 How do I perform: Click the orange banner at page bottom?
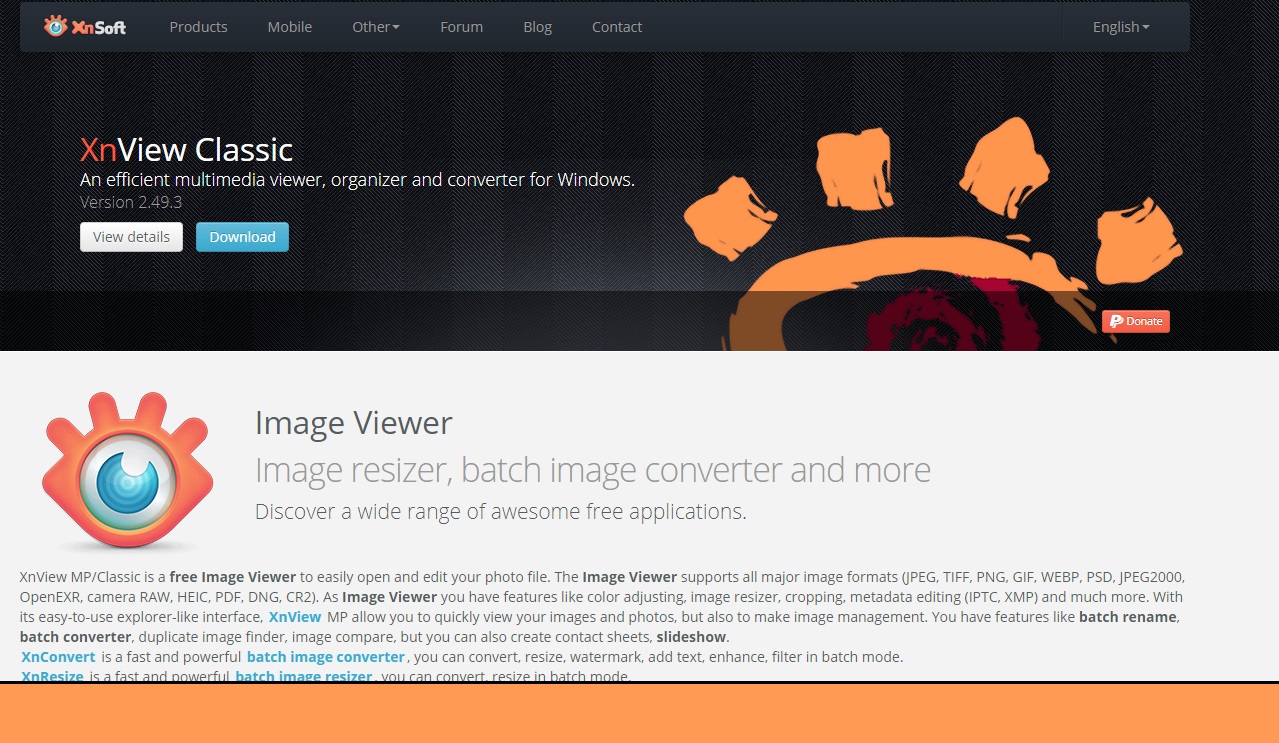pyautogui.click(x=639, y=713)
